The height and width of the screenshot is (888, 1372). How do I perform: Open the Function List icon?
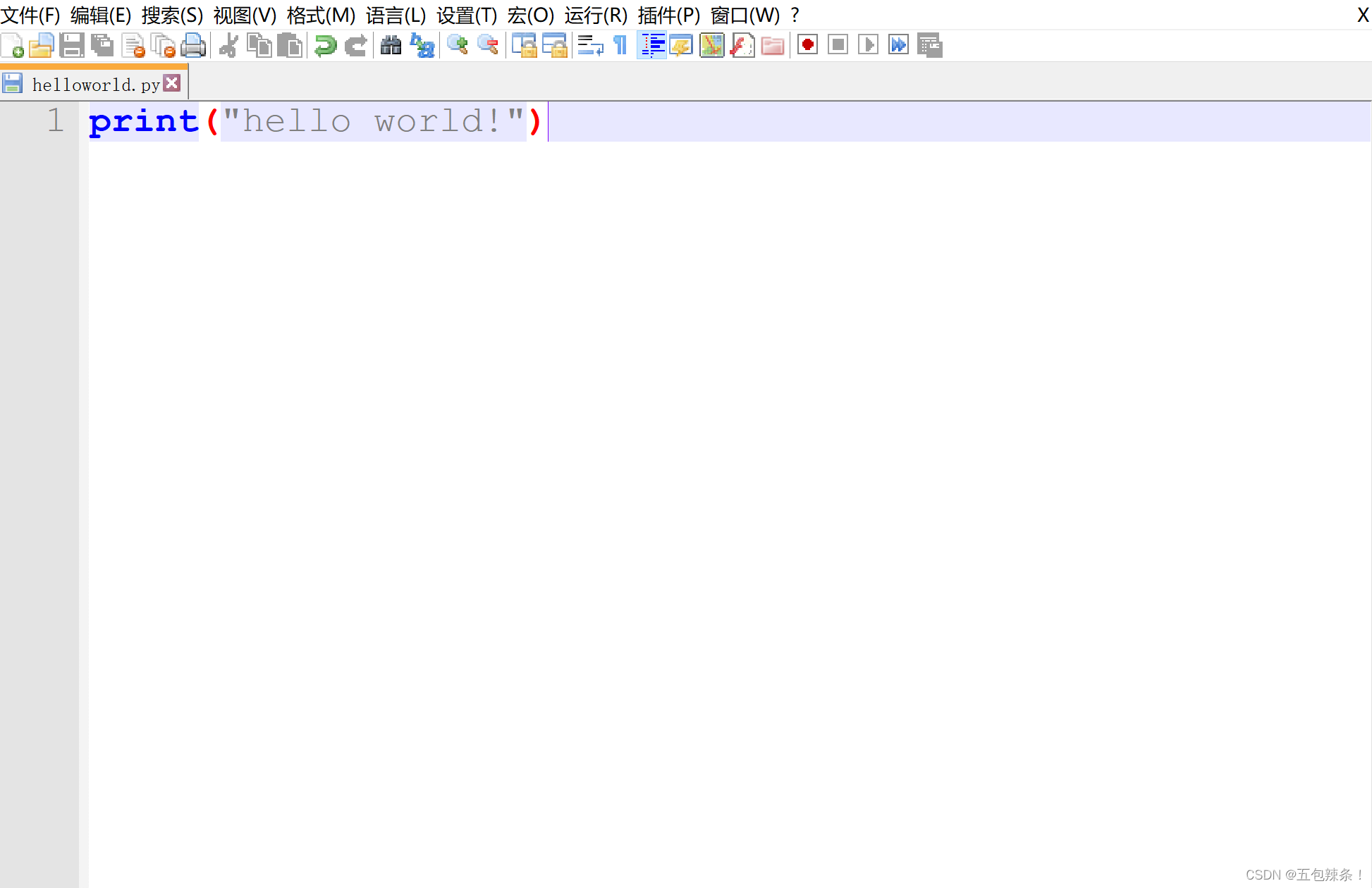coord(742,46)
